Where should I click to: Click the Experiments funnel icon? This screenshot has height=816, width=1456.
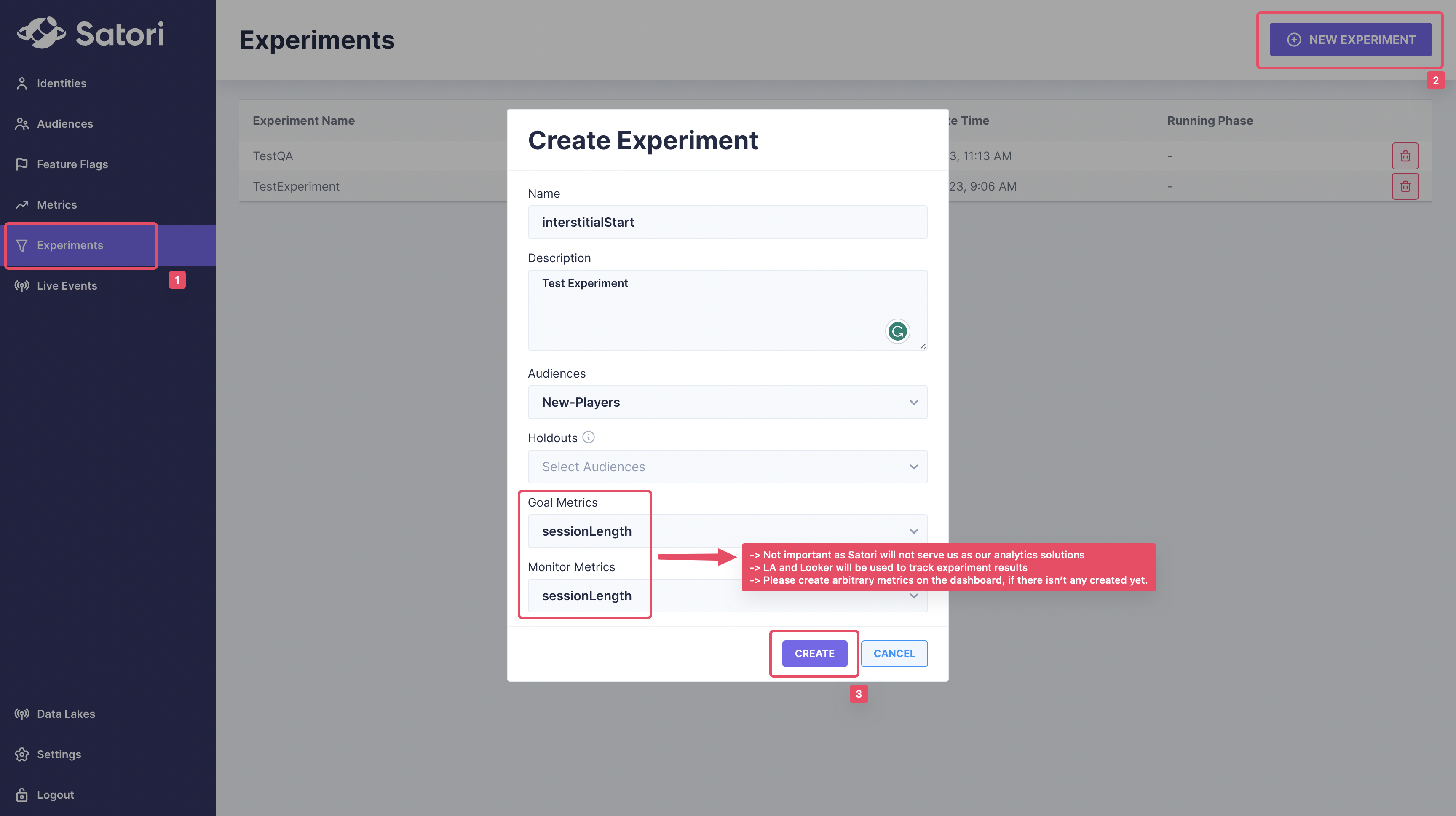(x=21, y=245)
